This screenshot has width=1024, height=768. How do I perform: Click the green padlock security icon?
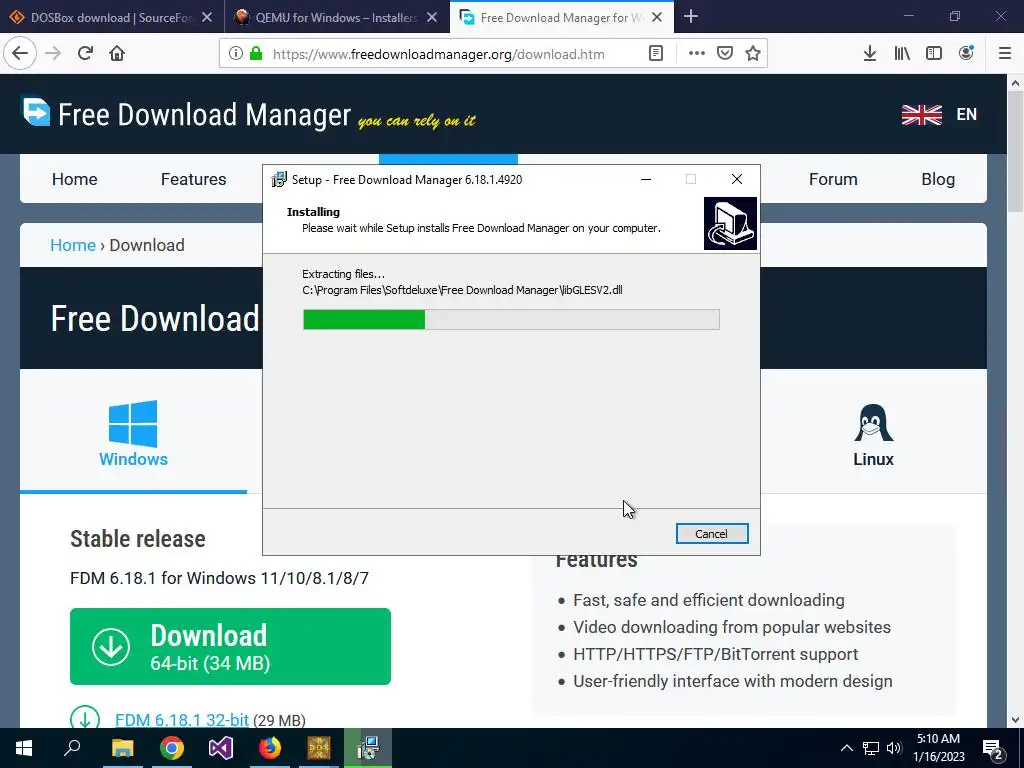point(256,54)
